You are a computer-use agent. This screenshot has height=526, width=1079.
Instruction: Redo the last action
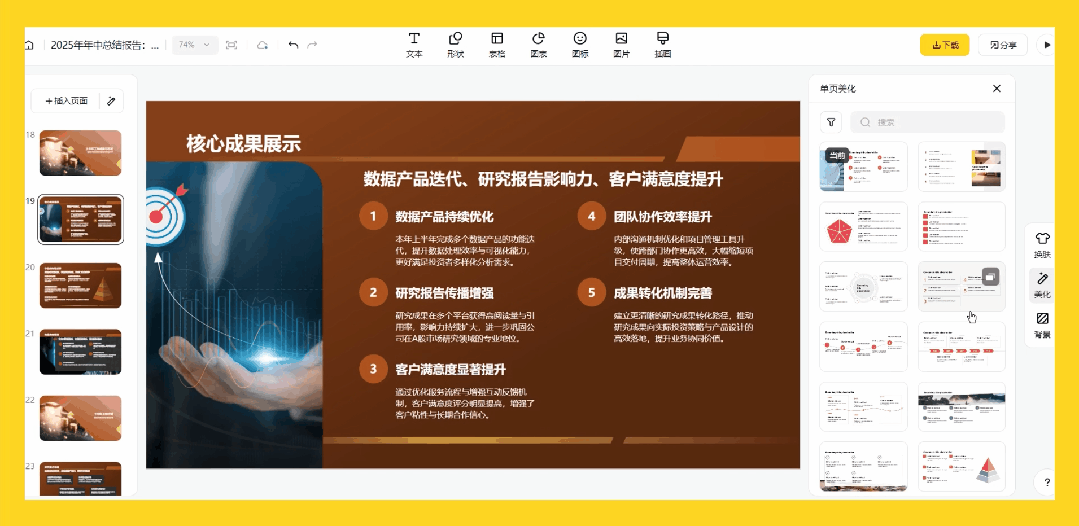tap(312, 45)
